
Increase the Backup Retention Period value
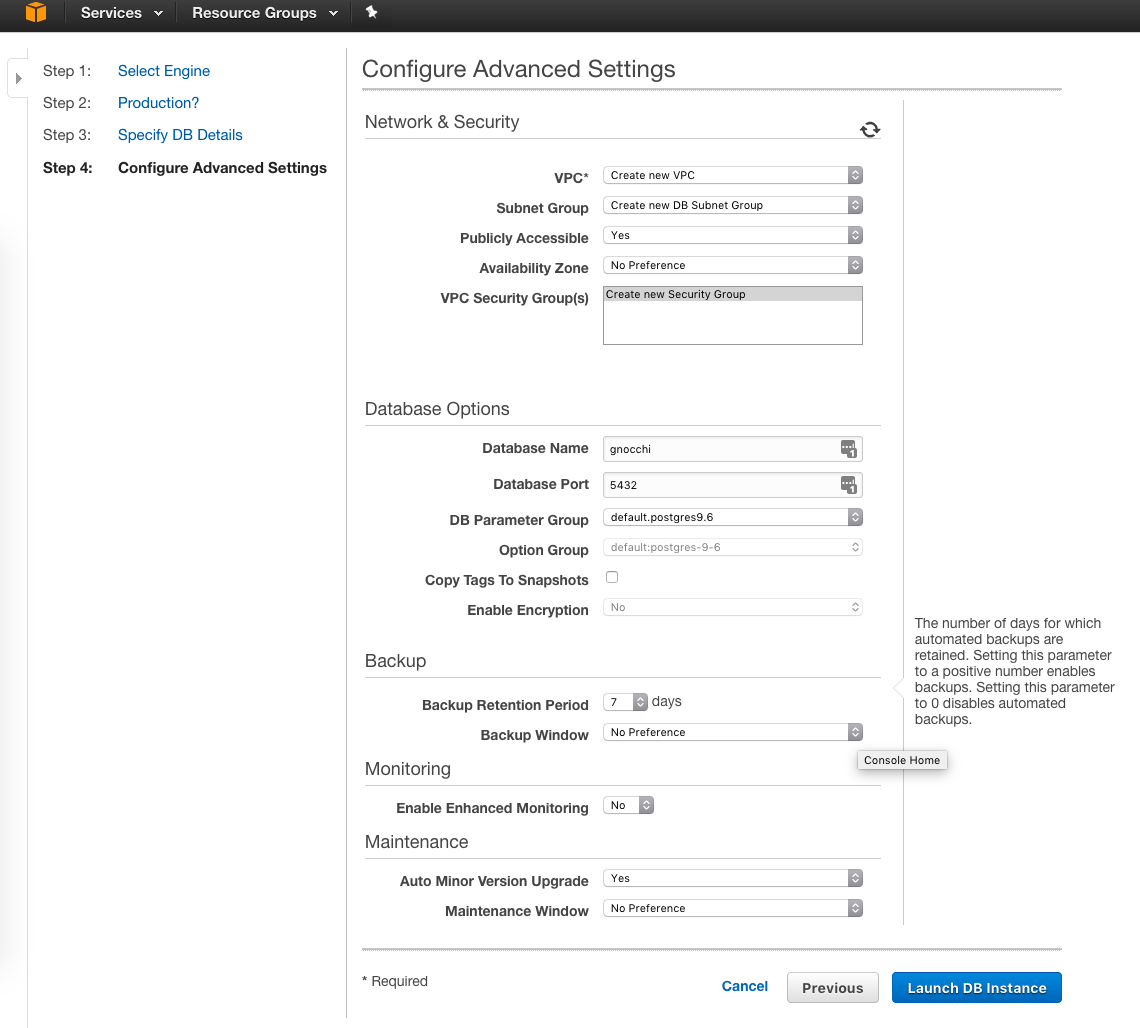(x=640, y=697)
